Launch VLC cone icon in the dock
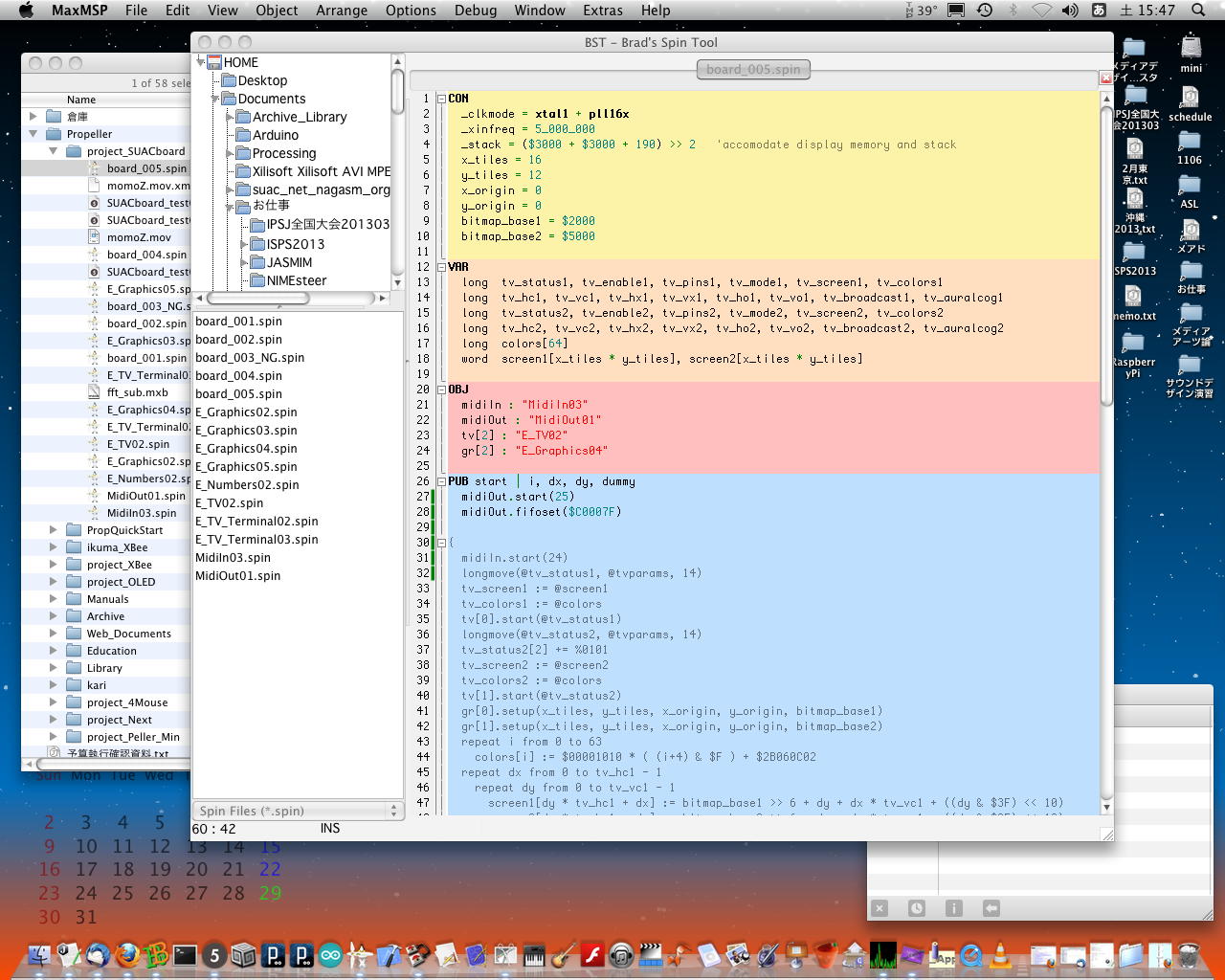 [x=1000, y=955]
